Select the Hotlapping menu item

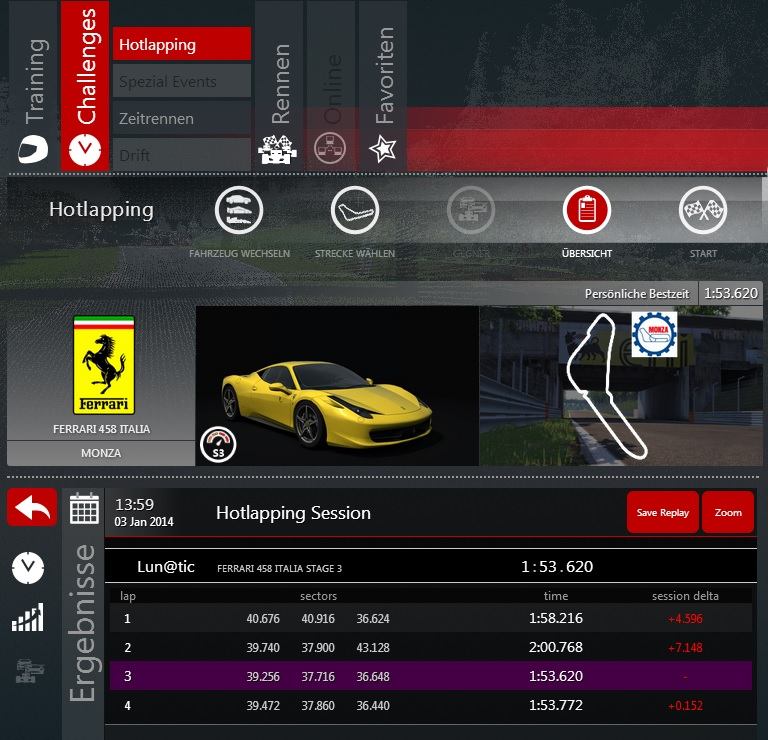pyautogui.click(x=182, y=44)
